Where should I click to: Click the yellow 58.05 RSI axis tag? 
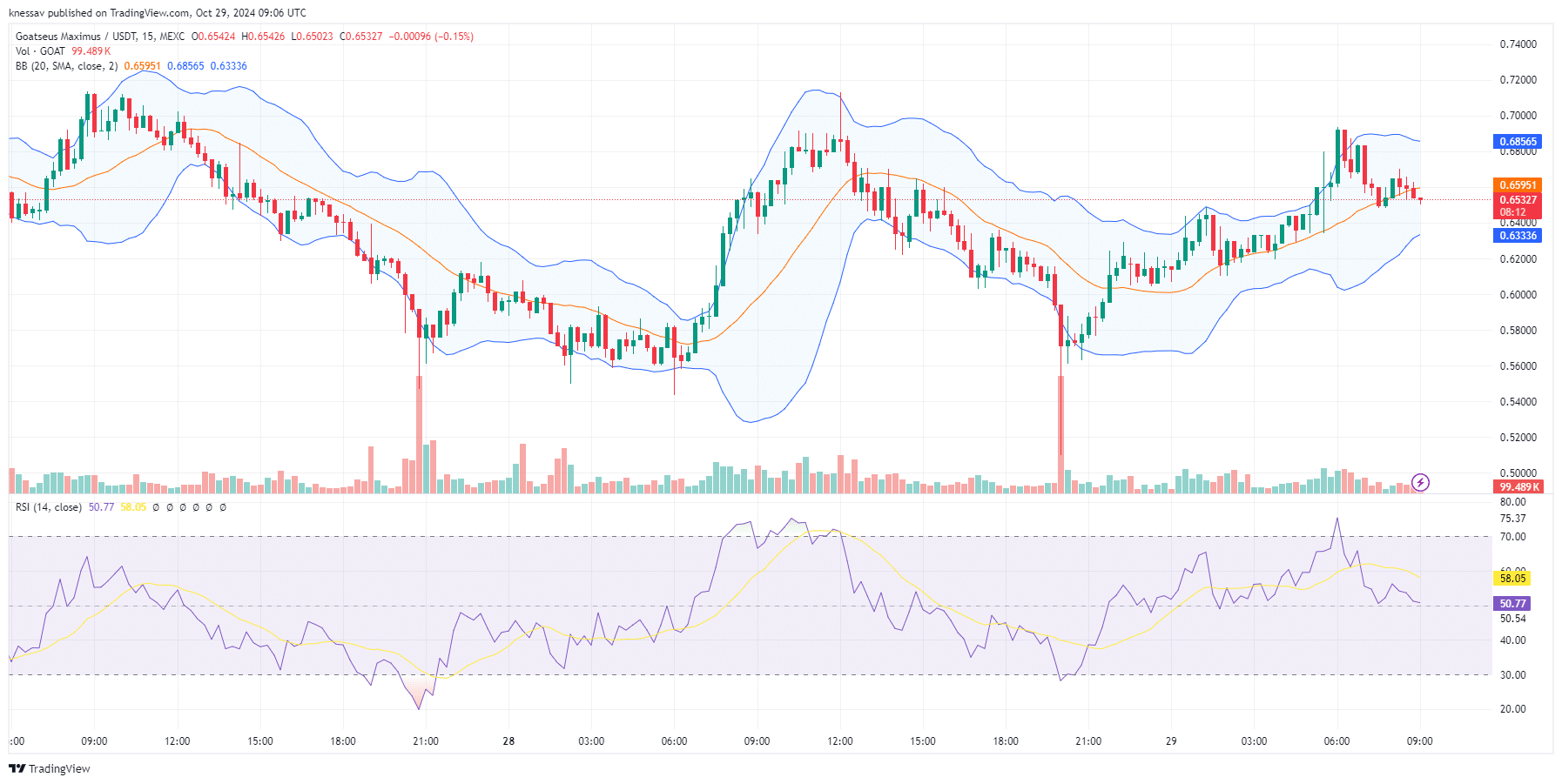click(1512, 579)
